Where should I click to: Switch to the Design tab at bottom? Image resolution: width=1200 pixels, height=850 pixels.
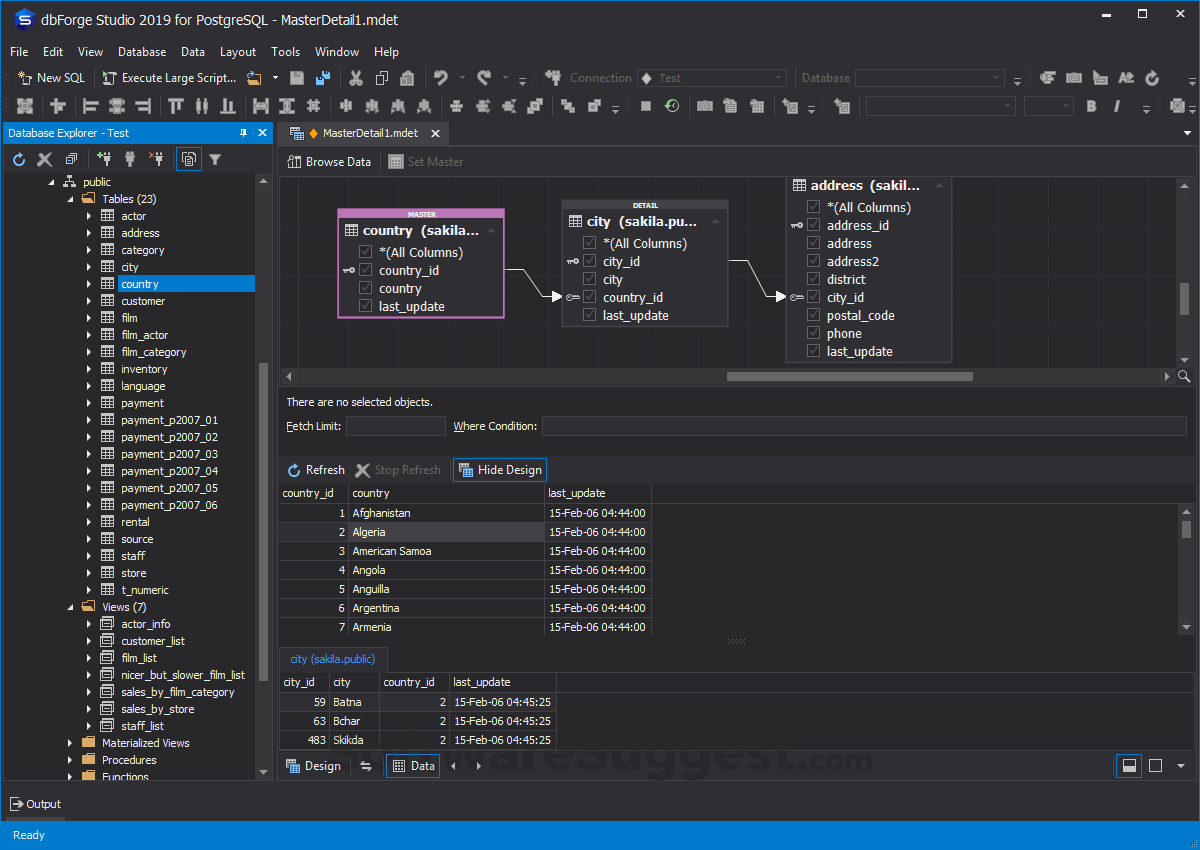(x=314, y=765)
